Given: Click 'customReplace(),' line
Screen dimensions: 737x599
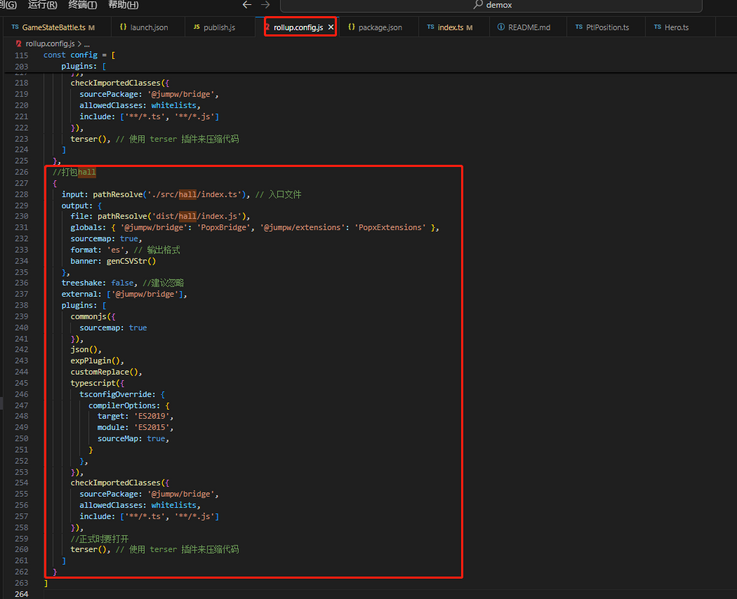Looking at the screenshot, I should tap(106, 372).
